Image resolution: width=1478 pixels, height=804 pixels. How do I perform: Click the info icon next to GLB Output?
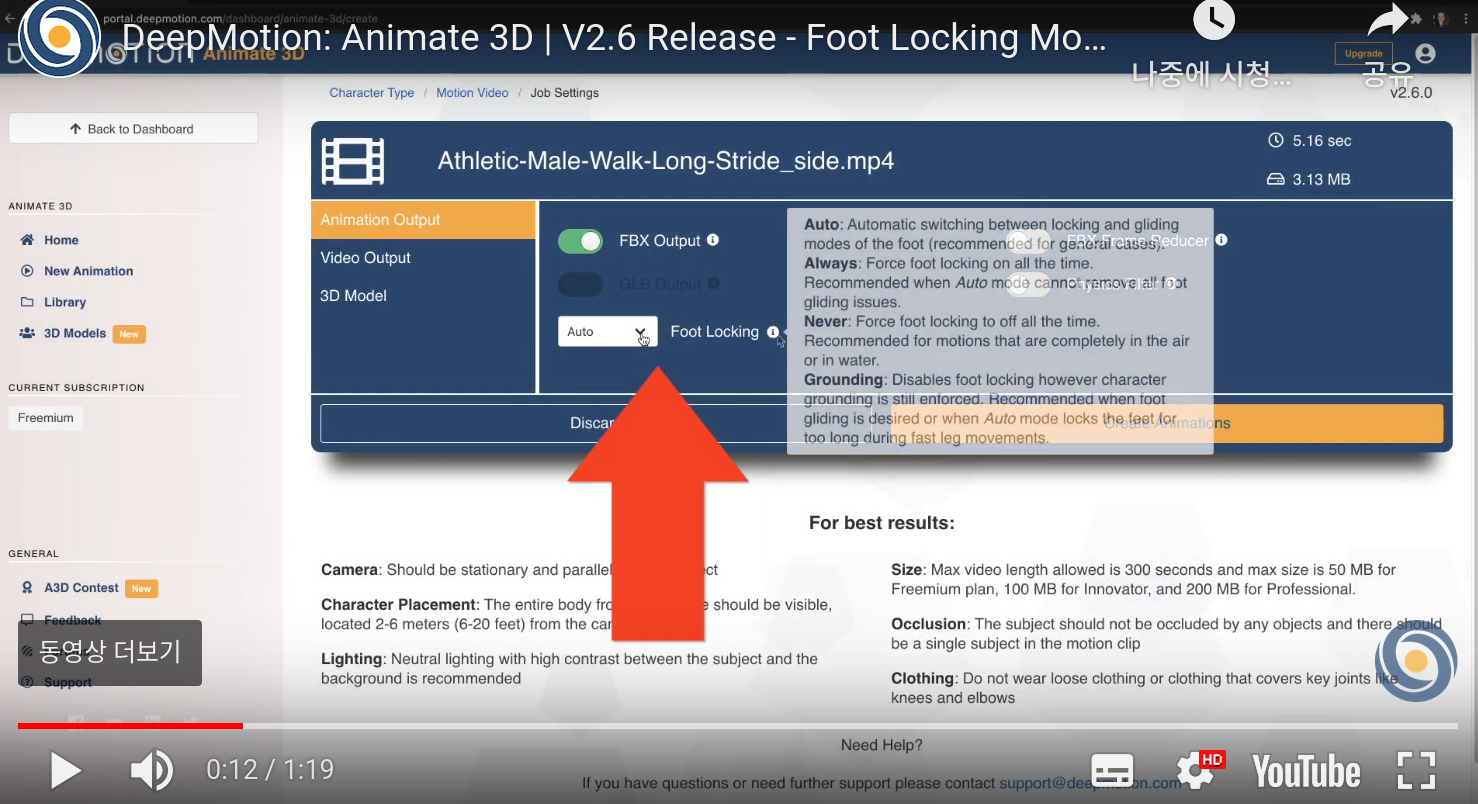coord(714,284)
